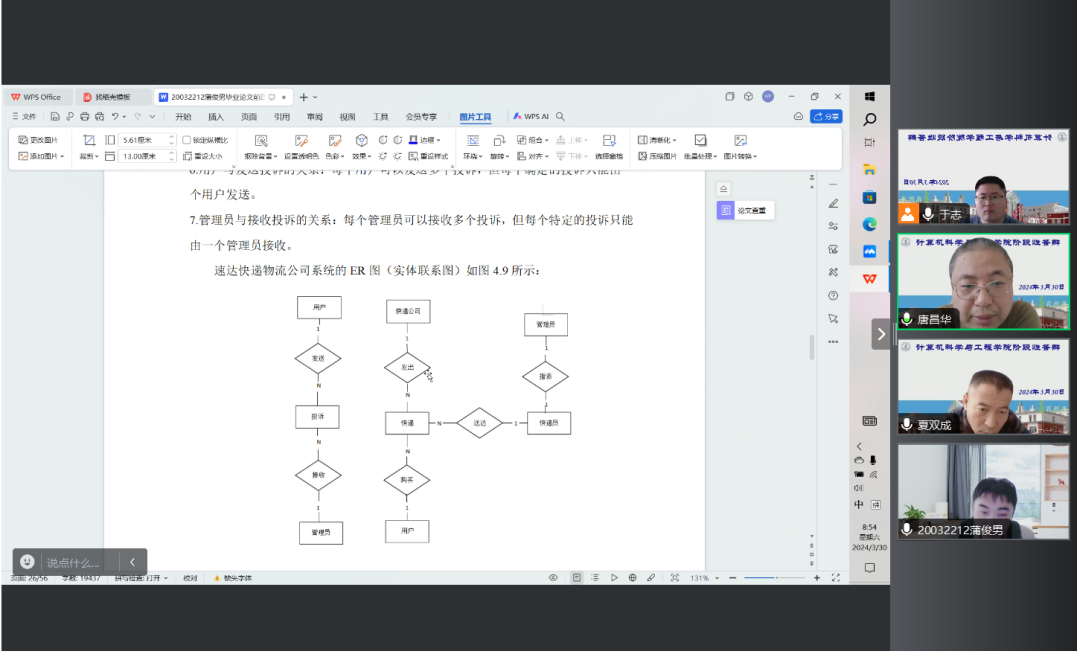Click the zoom out minus button

pos(733,578)
